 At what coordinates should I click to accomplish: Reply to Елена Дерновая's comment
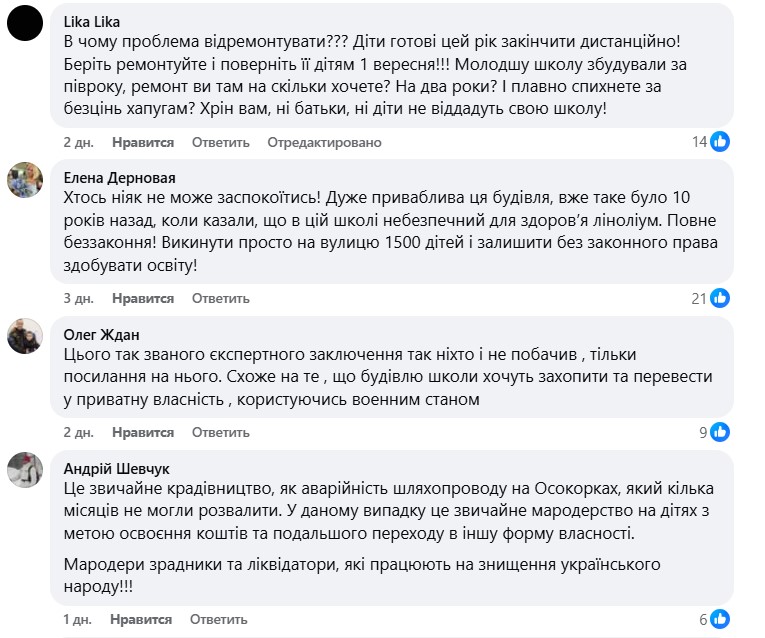220,298
